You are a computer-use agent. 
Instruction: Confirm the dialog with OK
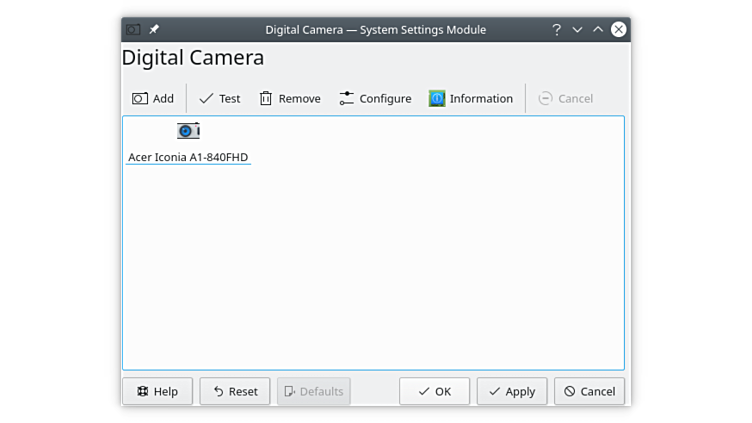(x=434, y=391)
